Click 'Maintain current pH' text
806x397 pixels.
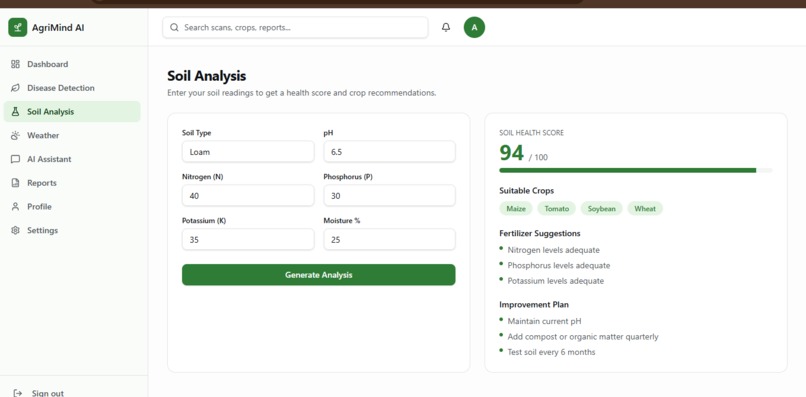[544, 321]
